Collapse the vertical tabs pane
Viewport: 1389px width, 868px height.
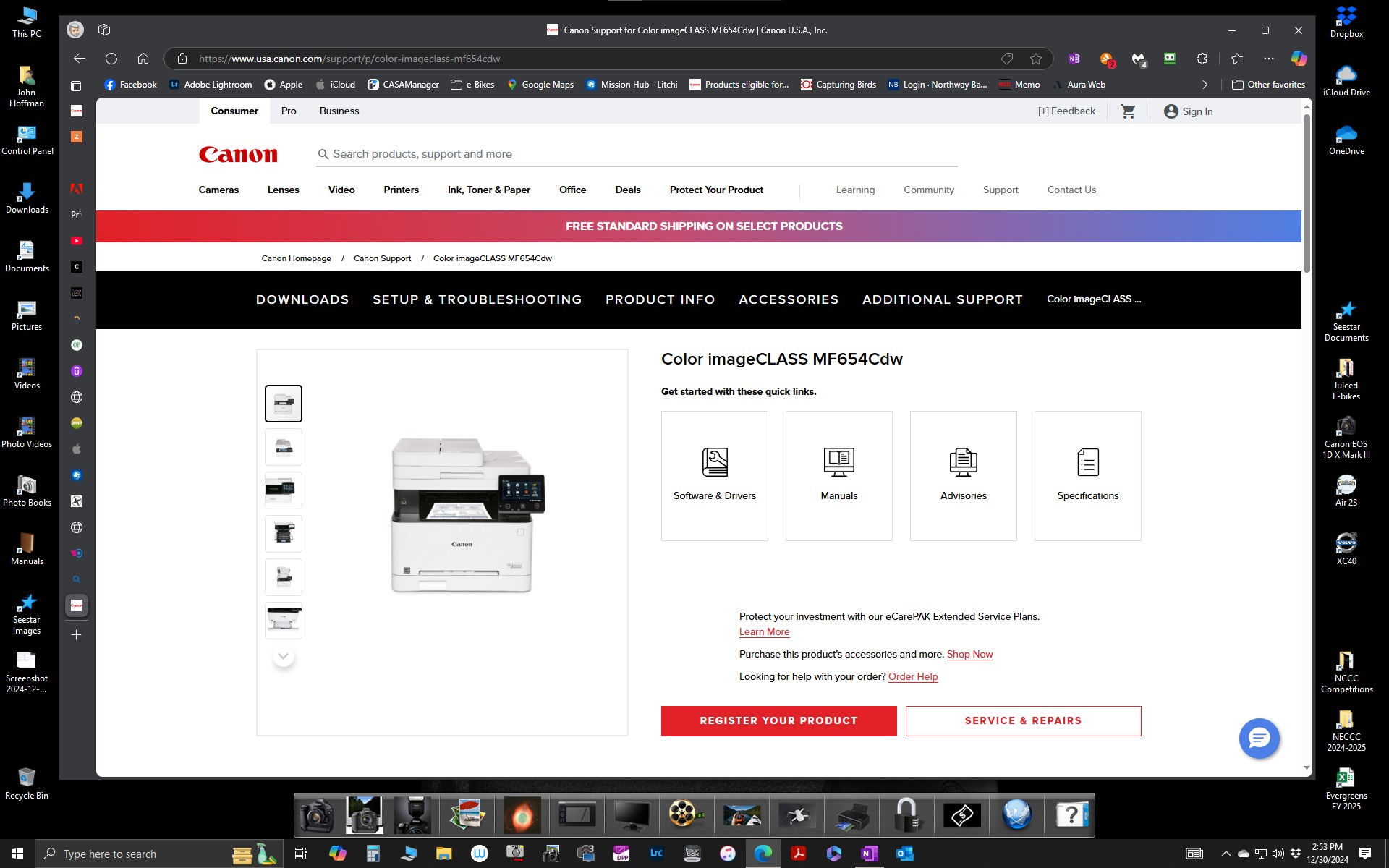(x=75, y=85)
